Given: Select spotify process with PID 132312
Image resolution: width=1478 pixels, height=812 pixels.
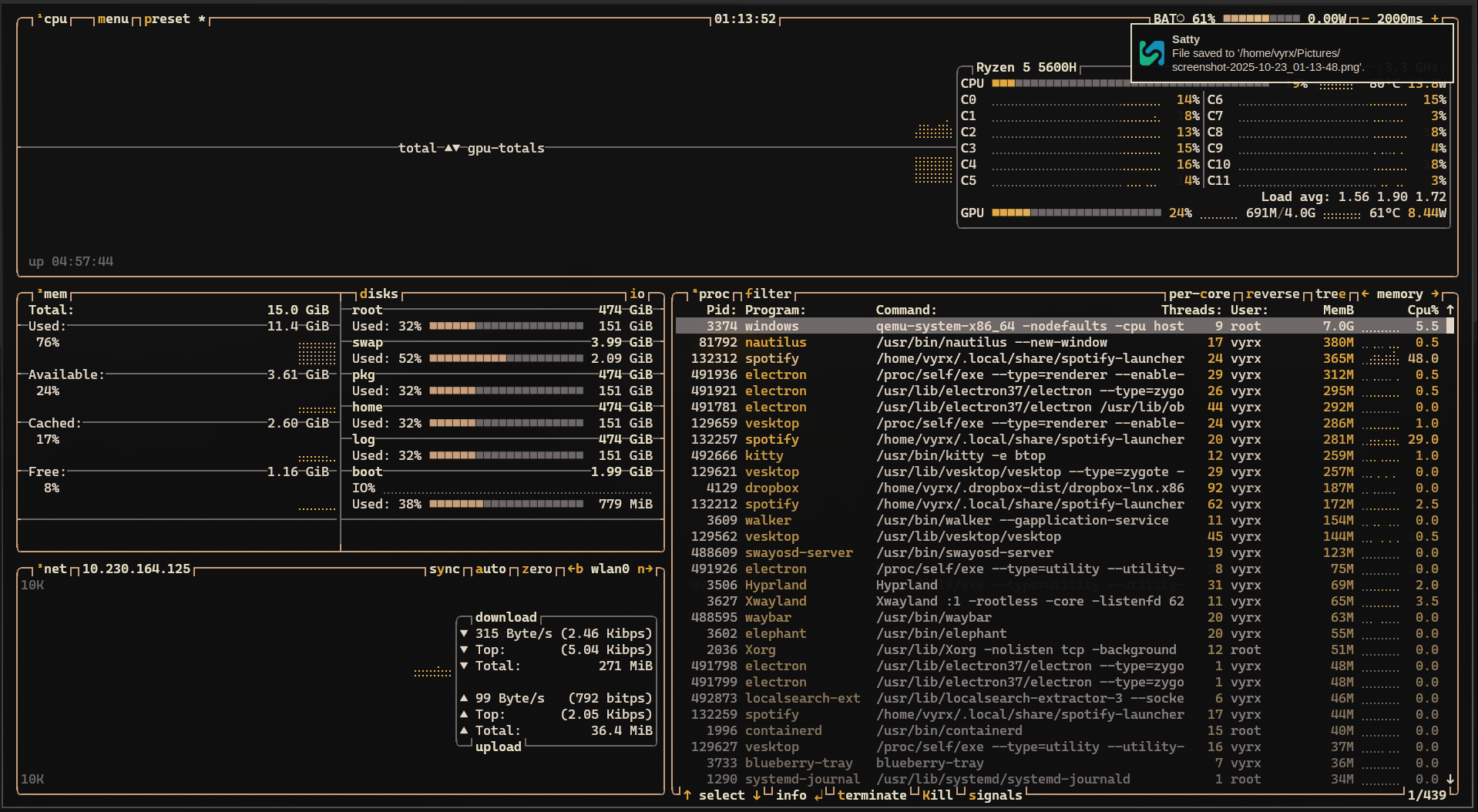Looking at the screenshot, I should point(1060,359).
